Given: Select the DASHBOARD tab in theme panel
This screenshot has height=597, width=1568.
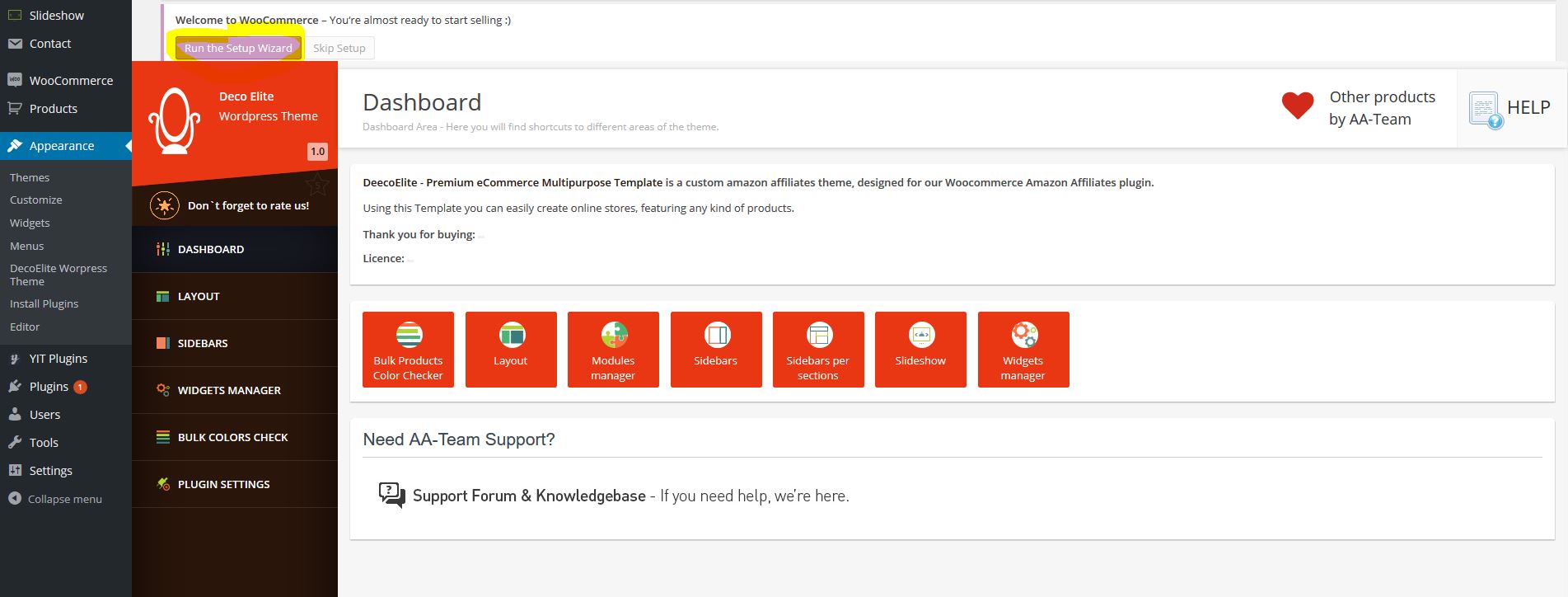Looking at the screenshot, I should point(235,249).
